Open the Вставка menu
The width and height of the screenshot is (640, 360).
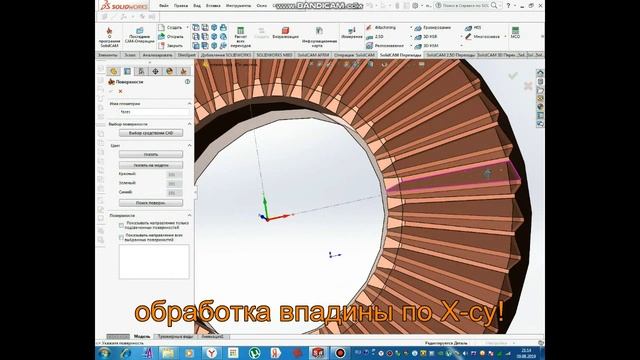click(x=213, y=6)
